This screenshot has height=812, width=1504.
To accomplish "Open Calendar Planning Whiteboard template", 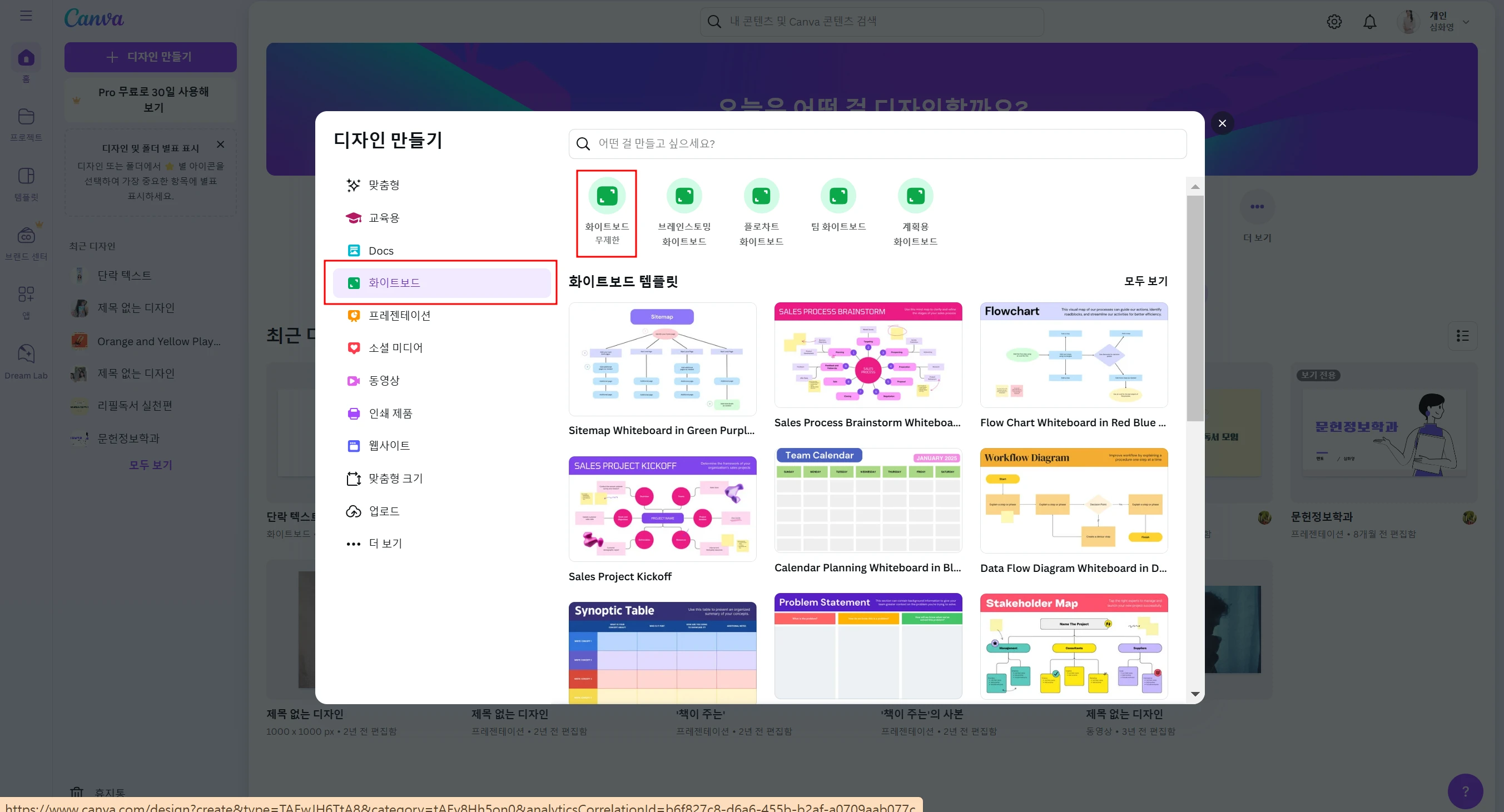I will 867,500.
